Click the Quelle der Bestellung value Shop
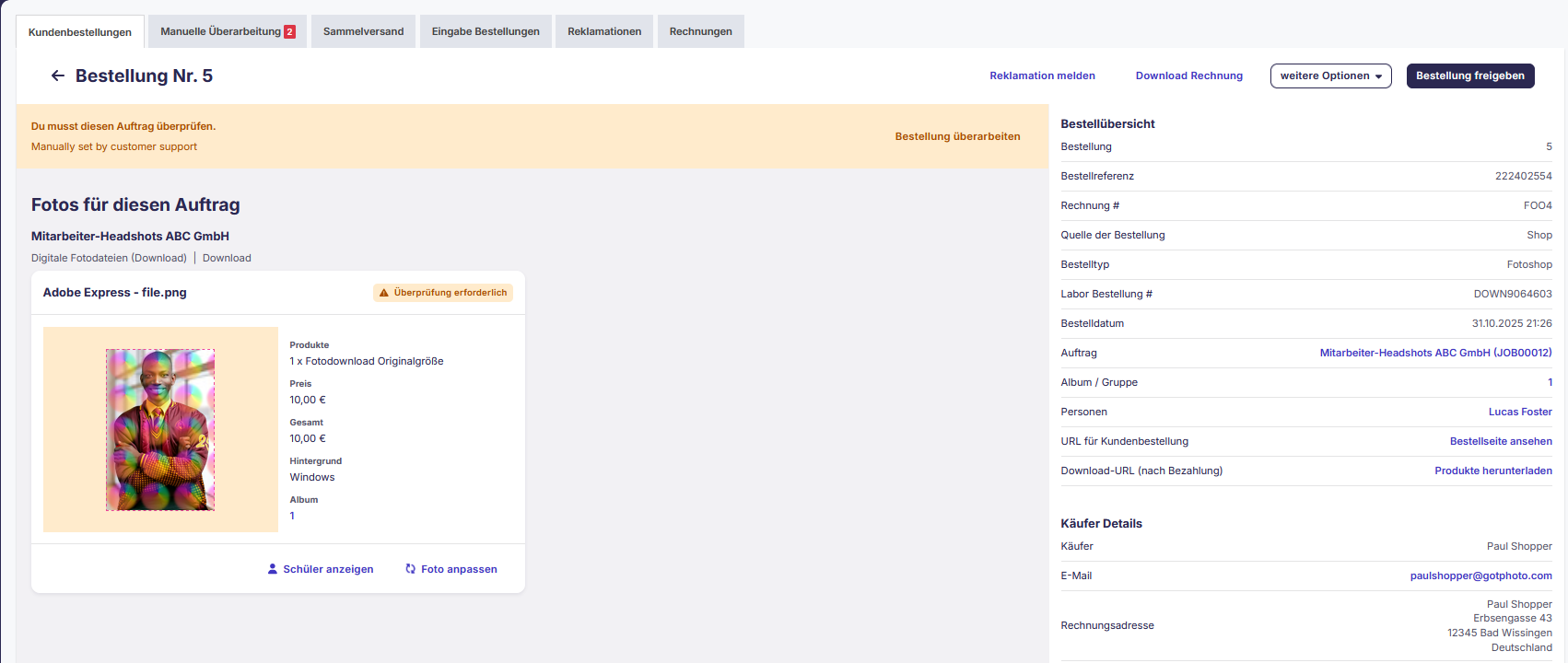 1539,235
